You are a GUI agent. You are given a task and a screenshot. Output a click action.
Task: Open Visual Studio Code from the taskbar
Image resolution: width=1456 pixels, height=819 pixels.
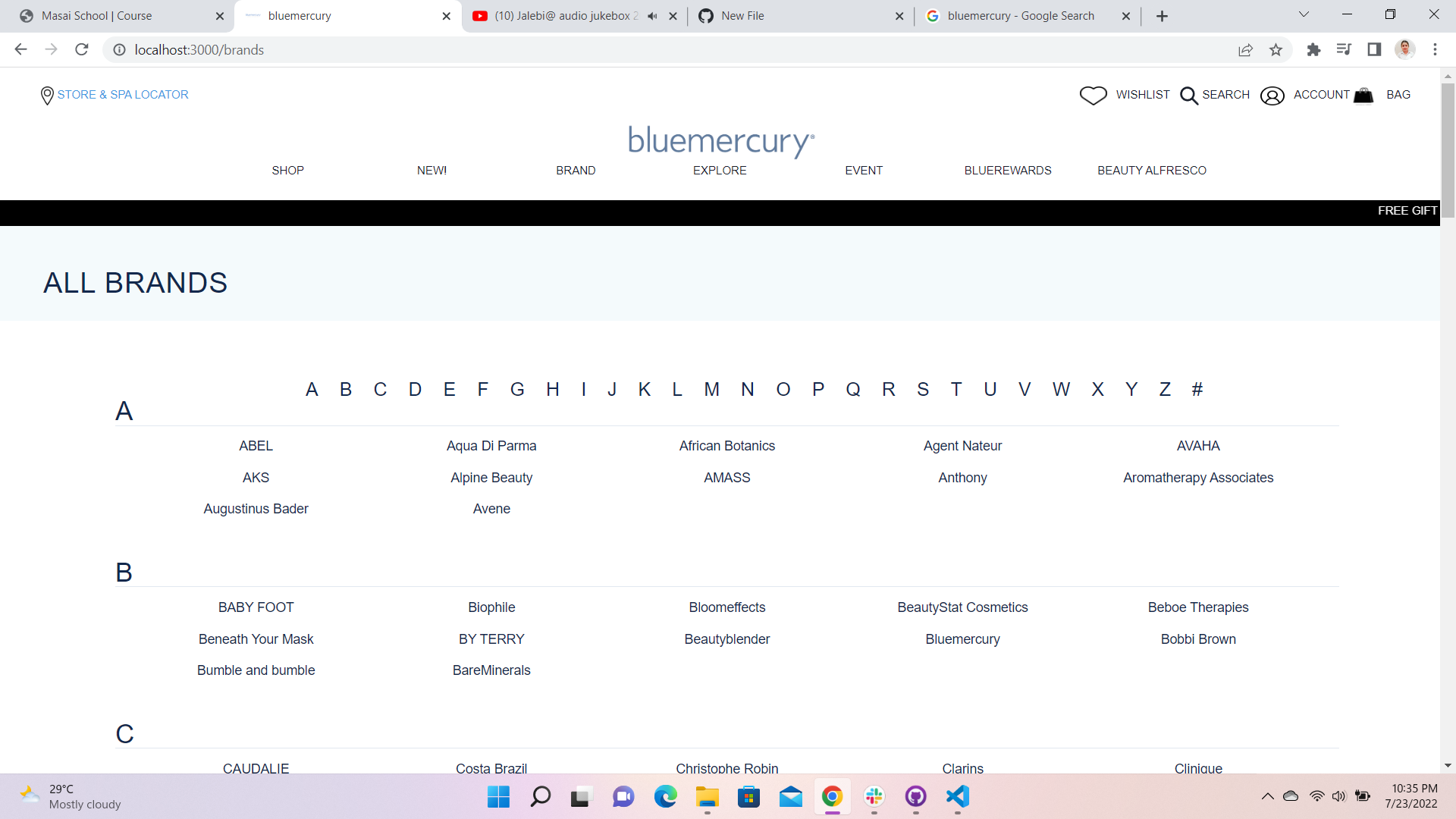[957, 797]
